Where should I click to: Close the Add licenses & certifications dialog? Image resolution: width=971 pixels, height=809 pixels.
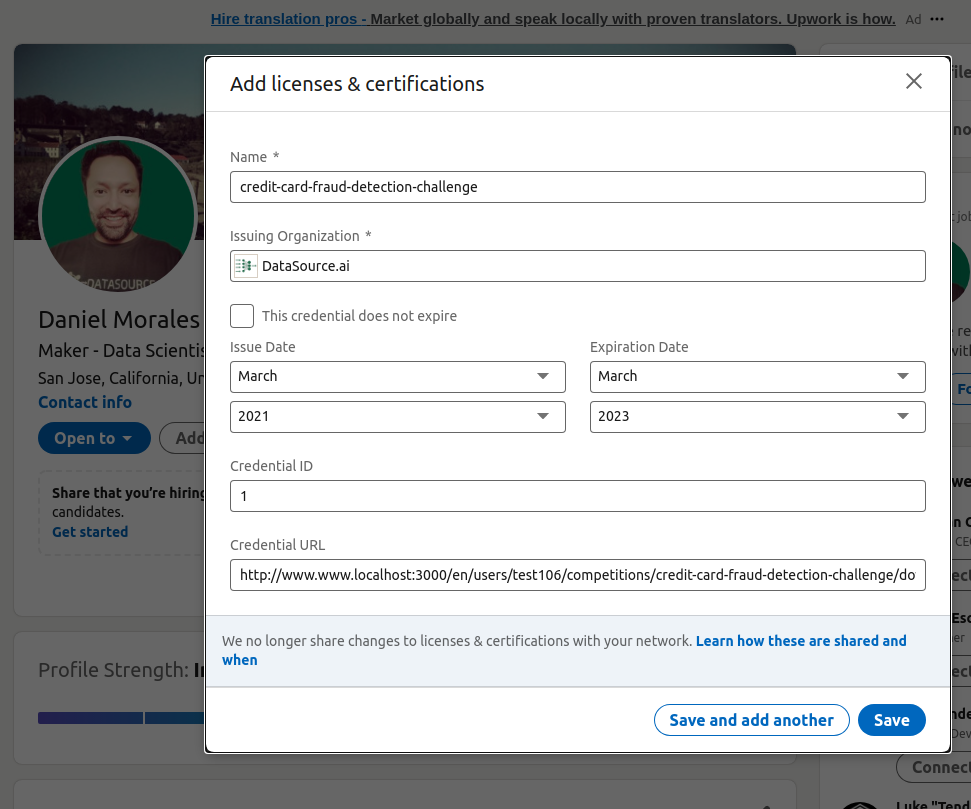click(x=913, y=82)
